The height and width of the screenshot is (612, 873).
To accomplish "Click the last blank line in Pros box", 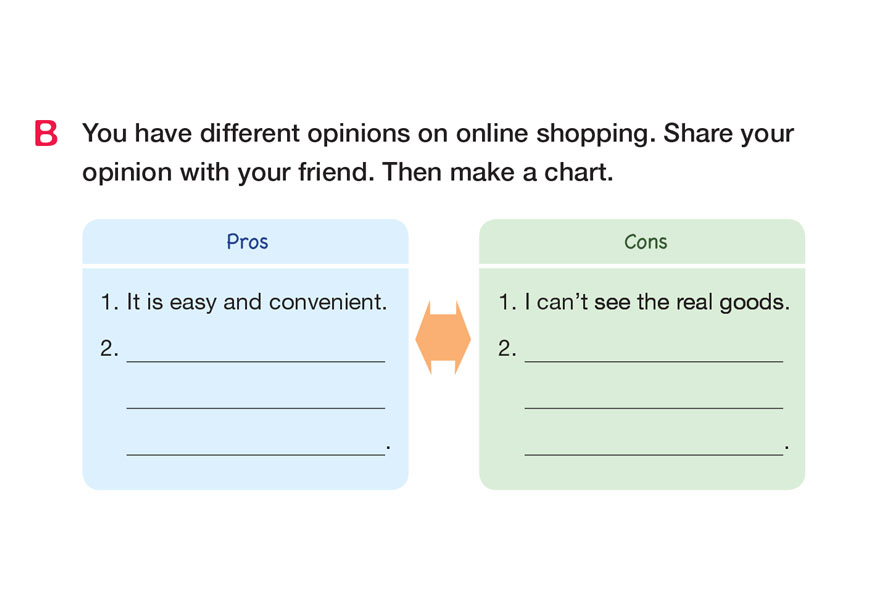I will pyautogui.click(x=256, y=451).
